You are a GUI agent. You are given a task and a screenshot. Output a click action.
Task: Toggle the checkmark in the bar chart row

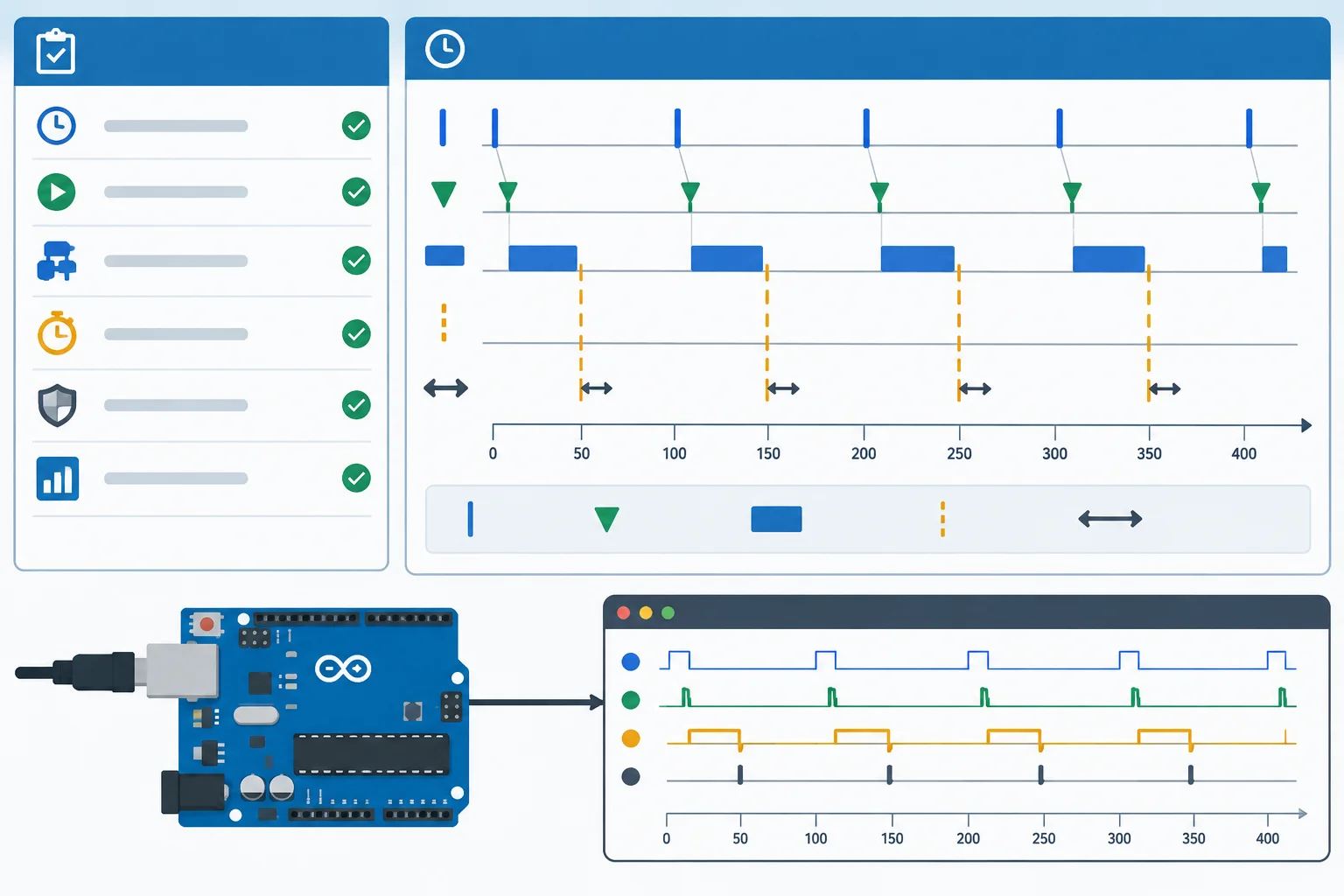point(356,479)
